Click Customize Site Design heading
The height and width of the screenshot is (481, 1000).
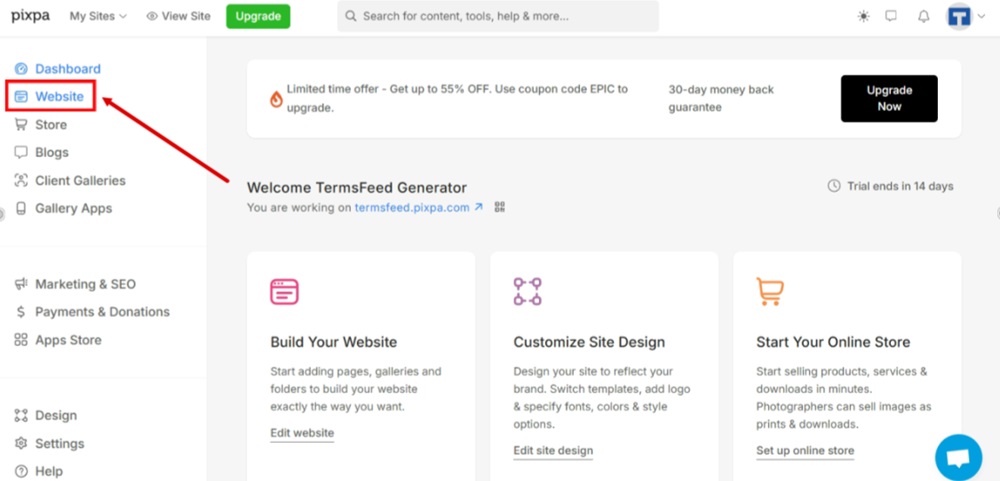pos(589,342)
